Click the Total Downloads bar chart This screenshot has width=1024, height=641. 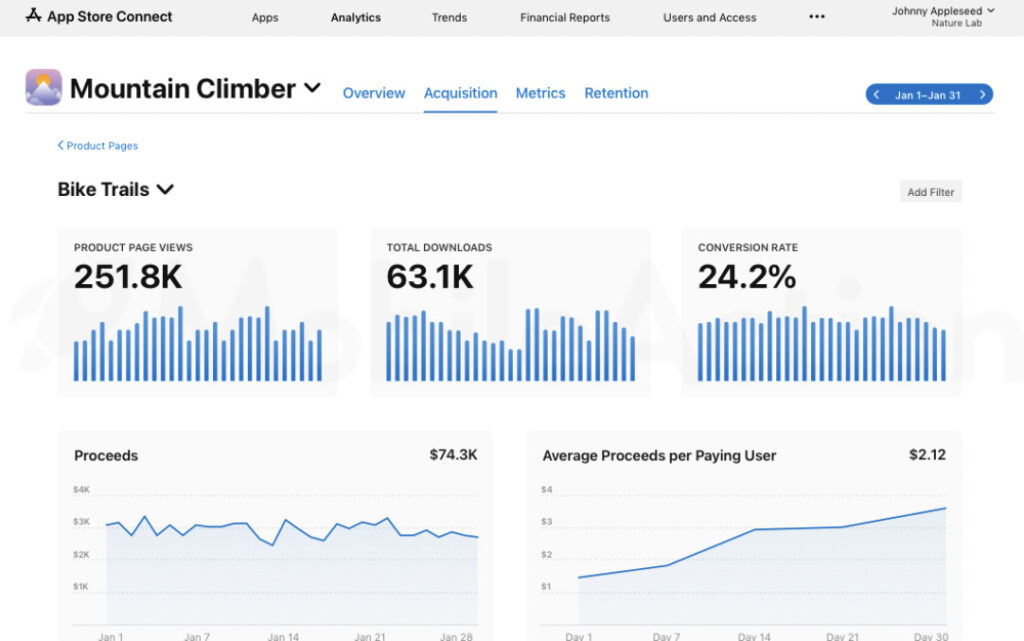tap(510, 345)
